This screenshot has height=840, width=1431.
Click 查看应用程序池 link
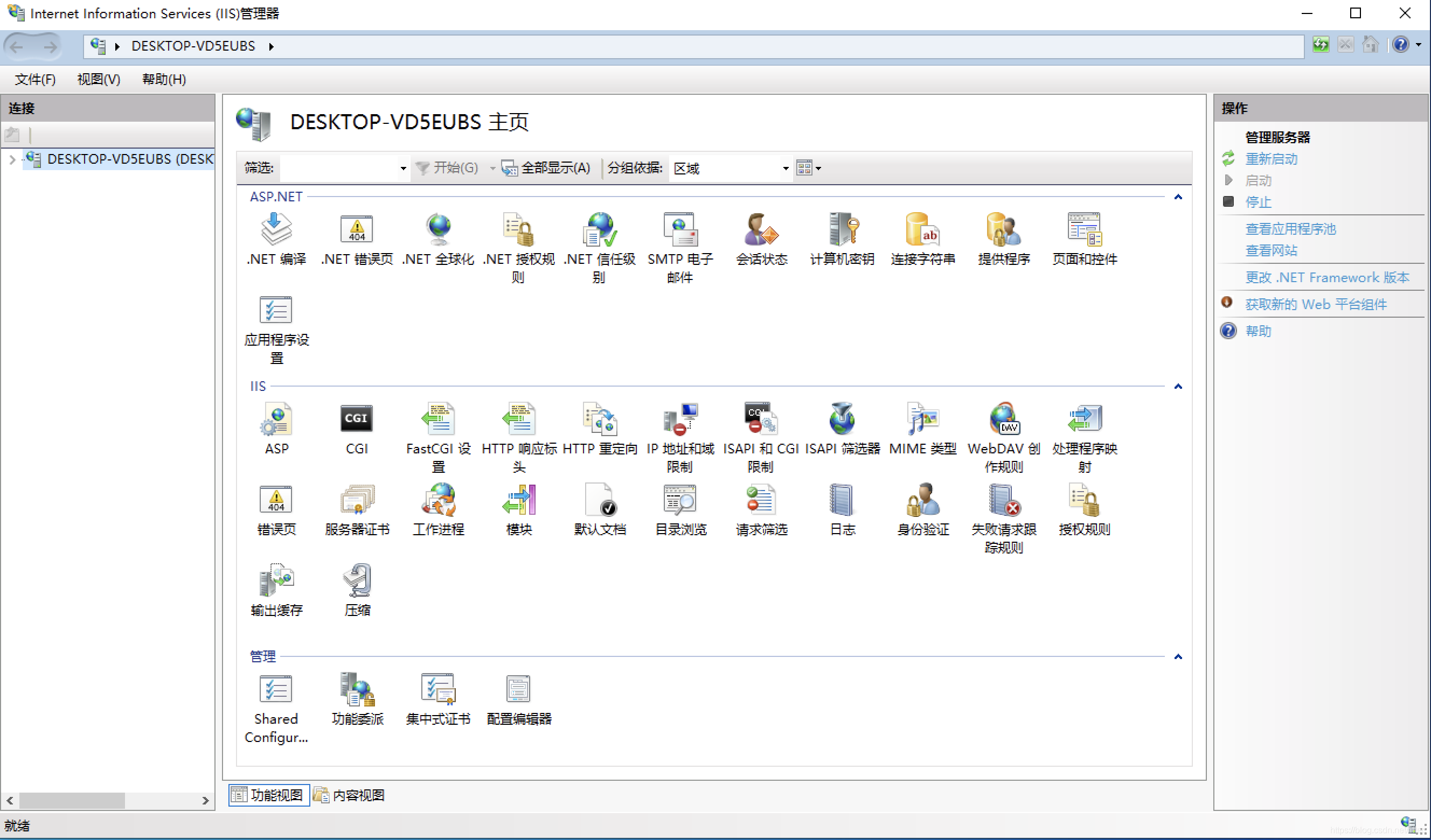coord(1290,229)
